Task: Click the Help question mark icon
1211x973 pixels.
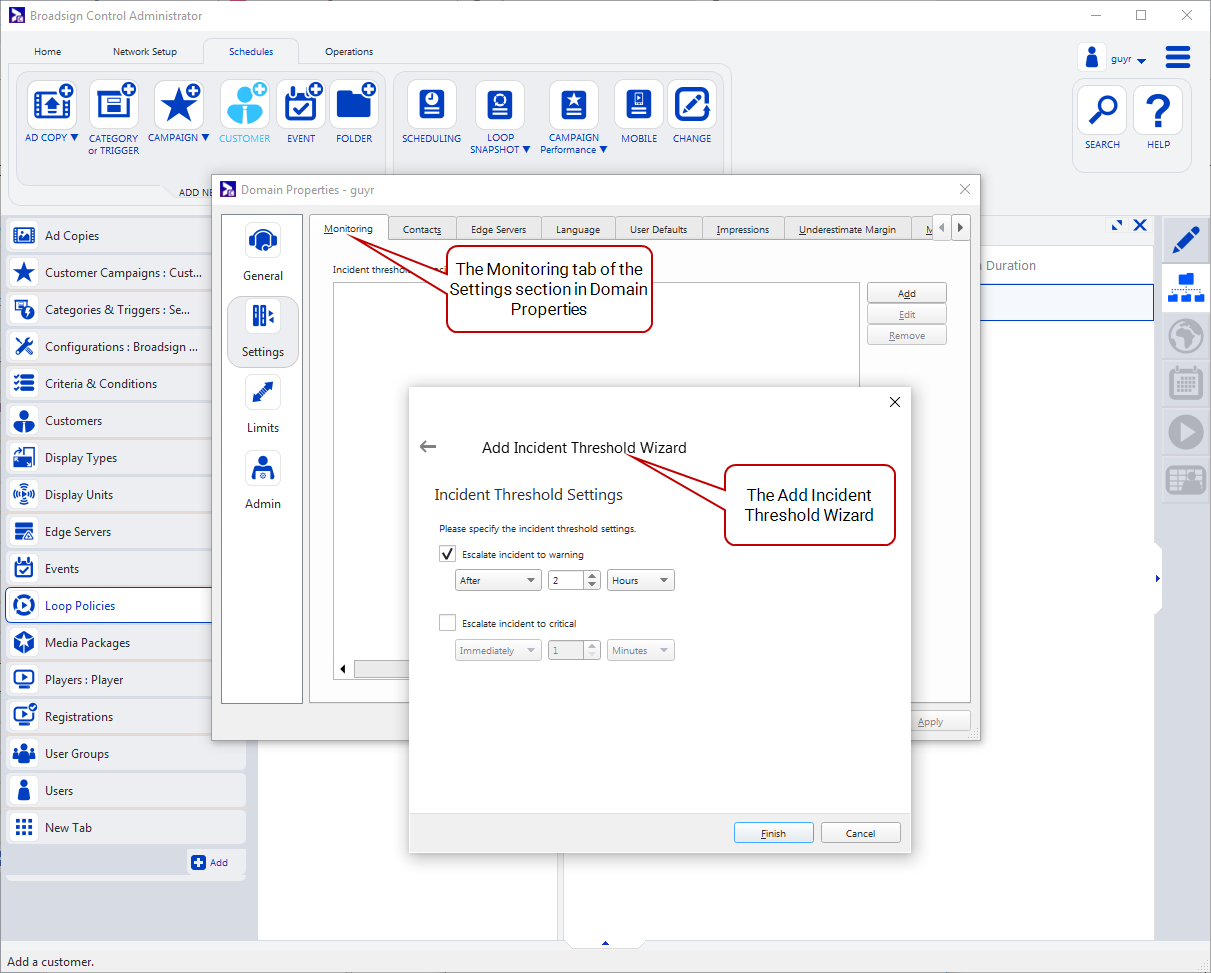Action: [x=1158, y=110]
